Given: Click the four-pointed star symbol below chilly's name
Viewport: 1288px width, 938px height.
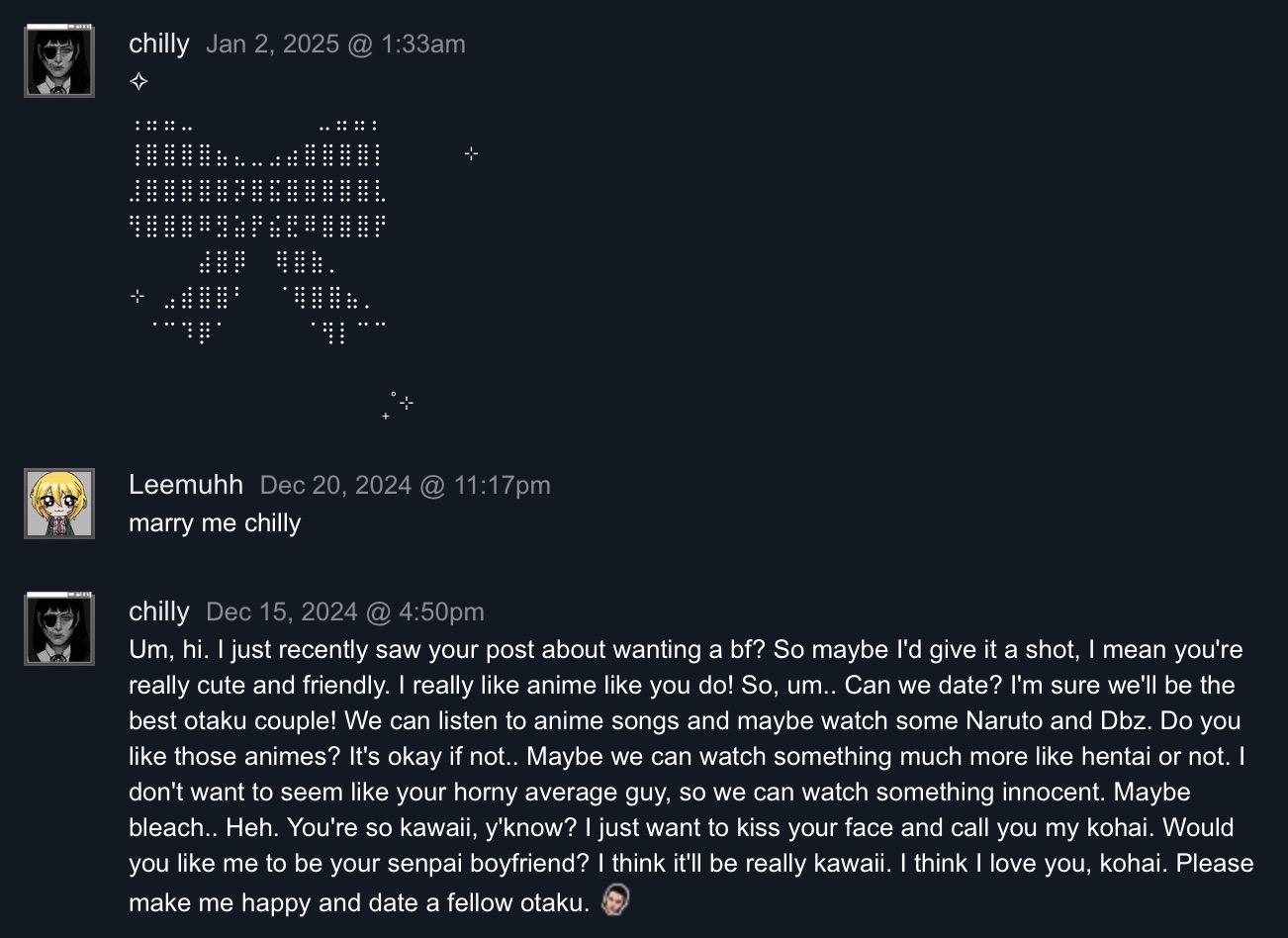Looking at the screenshot, I should point(138,82).
